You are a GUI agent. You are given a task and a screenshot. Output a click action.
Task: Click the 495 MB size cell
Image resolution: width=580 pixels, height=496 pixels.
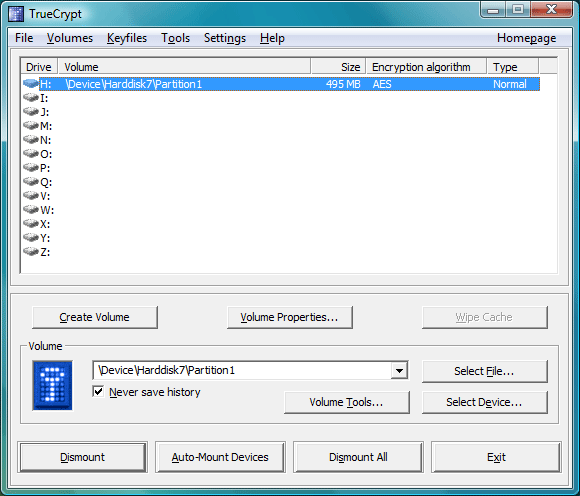click(343, 84)
